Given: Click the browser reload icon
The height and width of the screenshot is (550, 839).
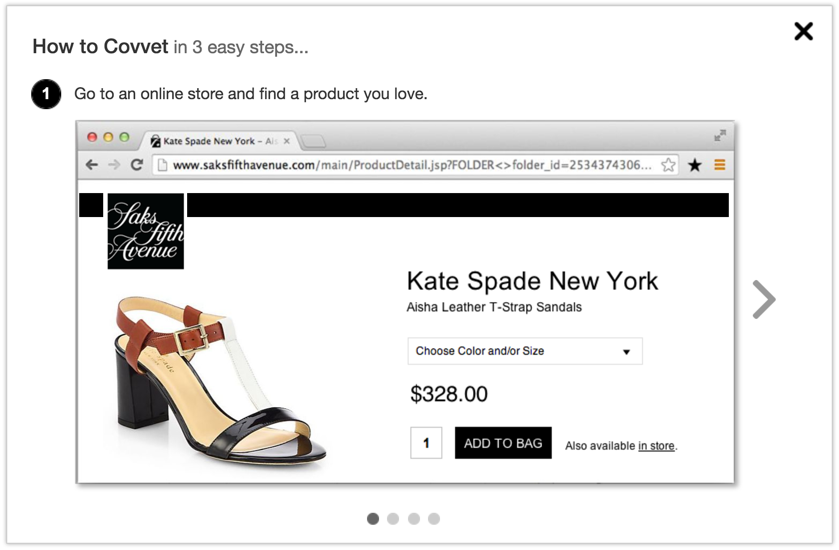Looking at the screenshot, I should [137, 165].
